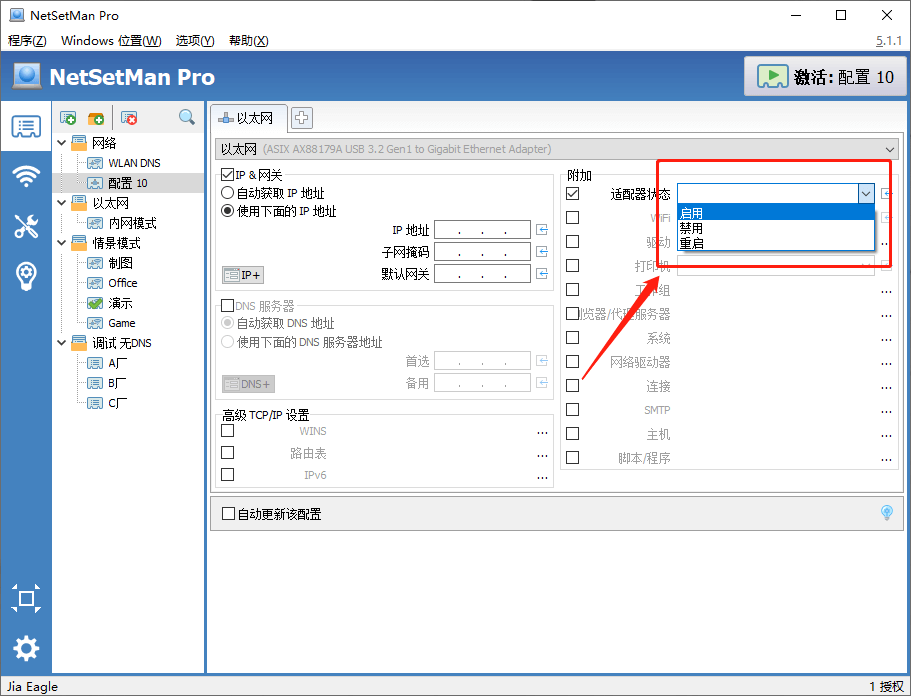Select the 以太网 adapter tab
The height and width of the screenshot is (696, 911).
248,119
